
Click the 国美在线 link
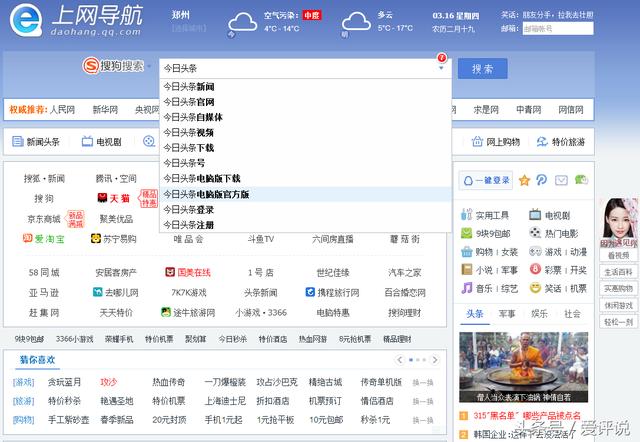pos(188,272)
